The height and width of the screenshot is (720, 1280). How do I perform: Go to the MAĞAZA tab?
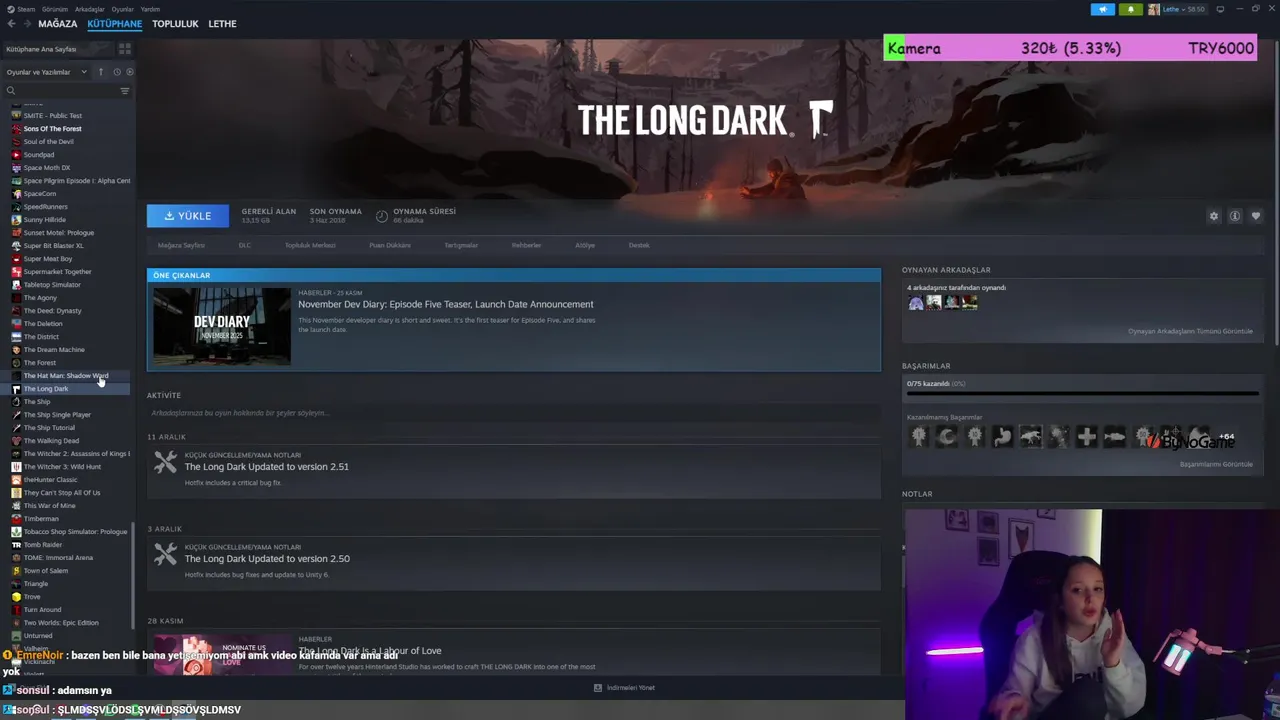point(57,23)
